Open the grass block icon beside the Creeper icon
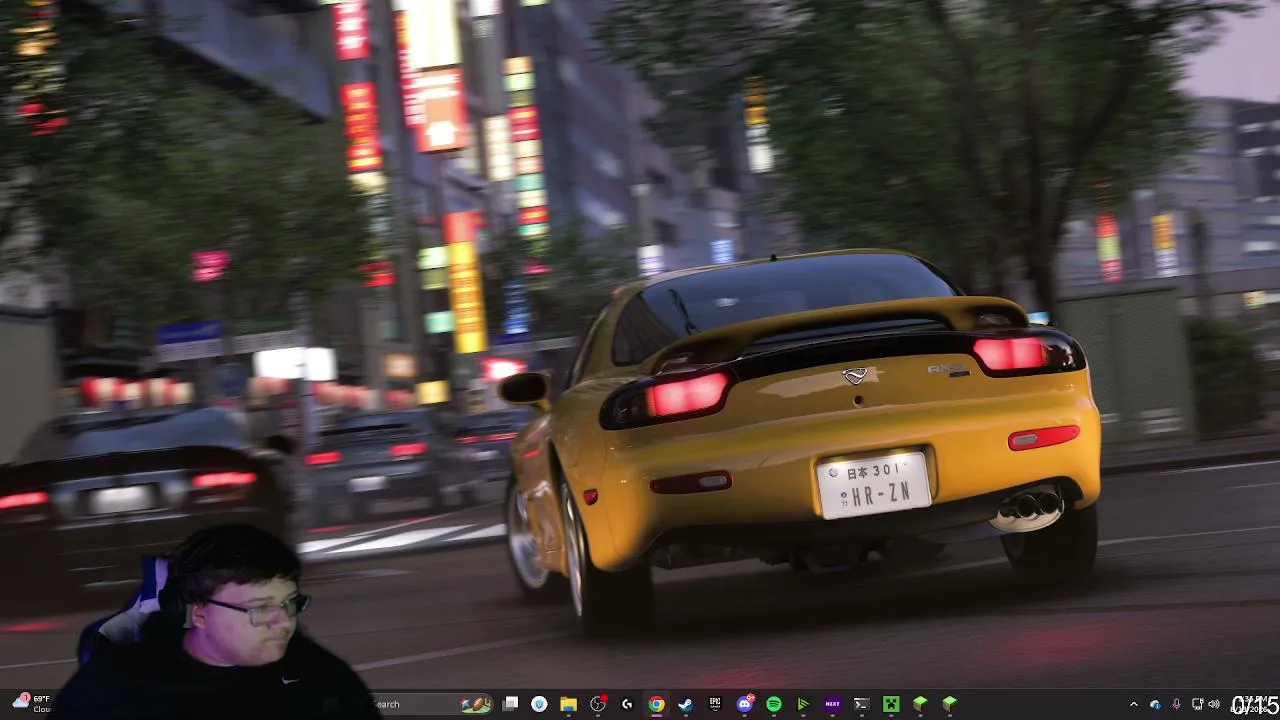 point(920,704)
